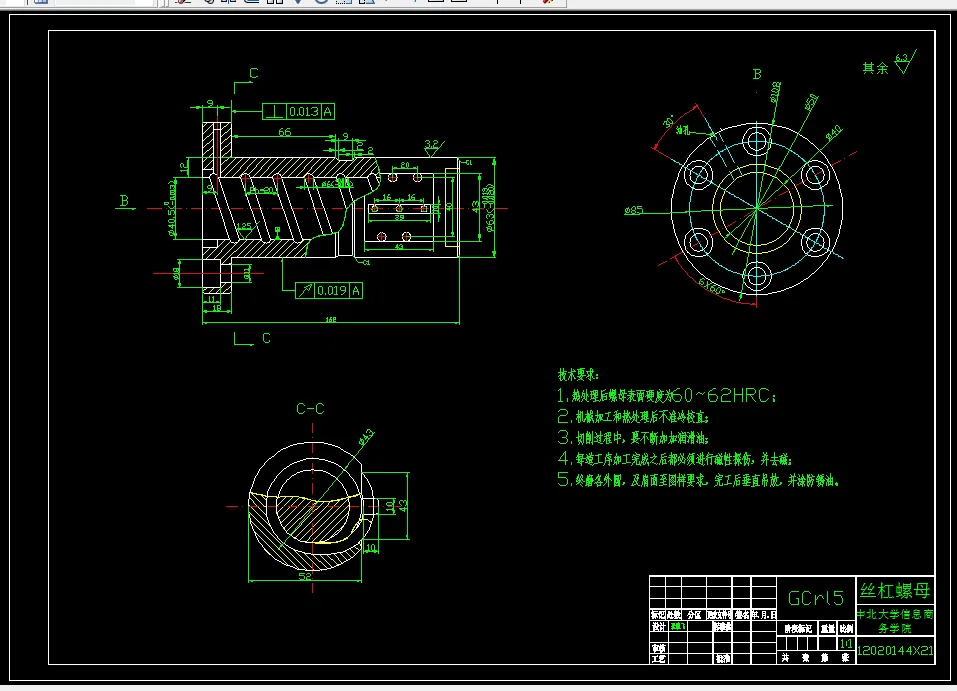
Task: Select the ø85 diameter dimension
Action: (x=634, y=211)
